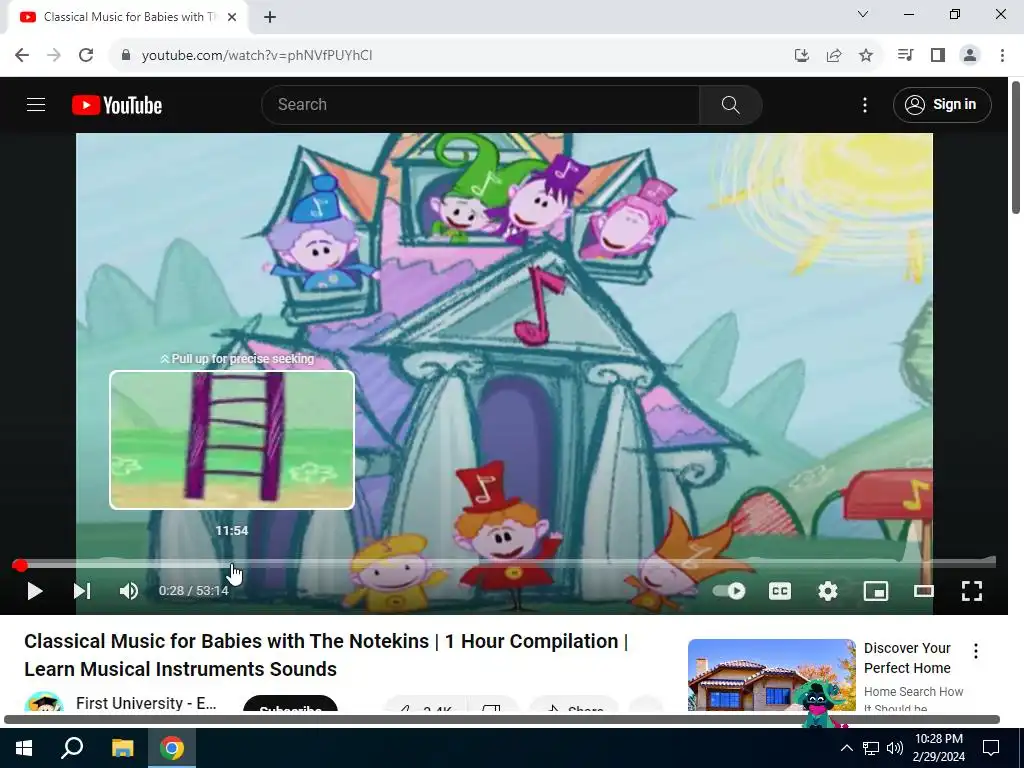Open File Explorer from the taskbar

(122, 748)
